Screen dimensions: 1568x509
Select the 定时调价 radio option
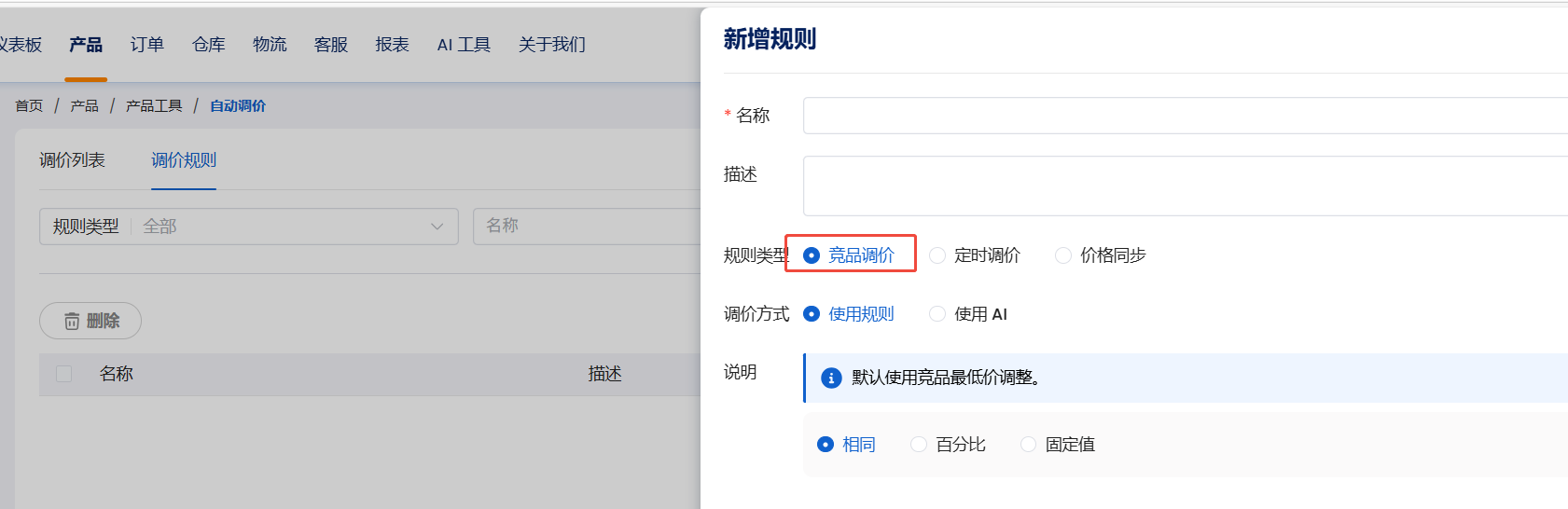(937, 255)
